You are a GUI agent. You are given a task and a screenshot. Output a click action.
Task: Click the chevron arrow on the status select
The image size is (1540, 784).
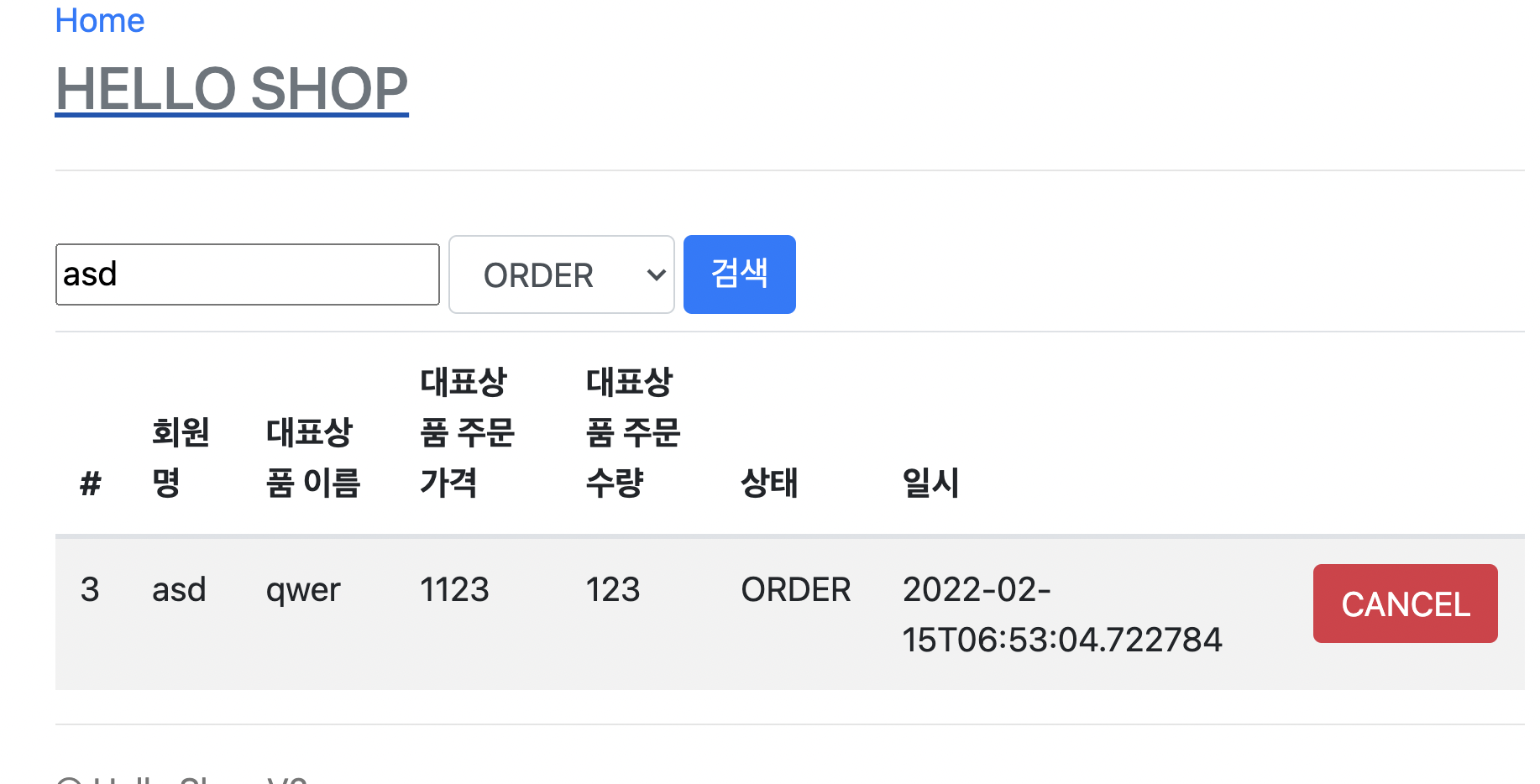click(657, 274)
